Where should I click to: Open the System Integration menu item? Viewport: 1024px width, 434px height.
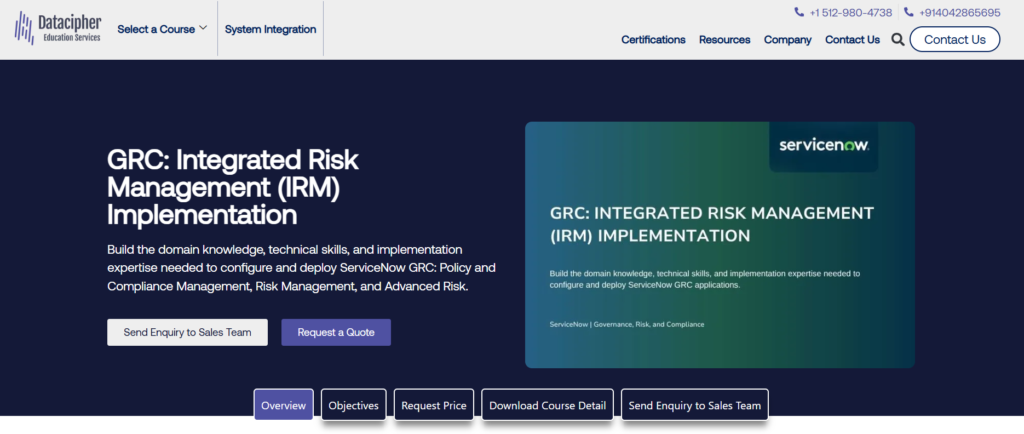(x=270, y=29)
